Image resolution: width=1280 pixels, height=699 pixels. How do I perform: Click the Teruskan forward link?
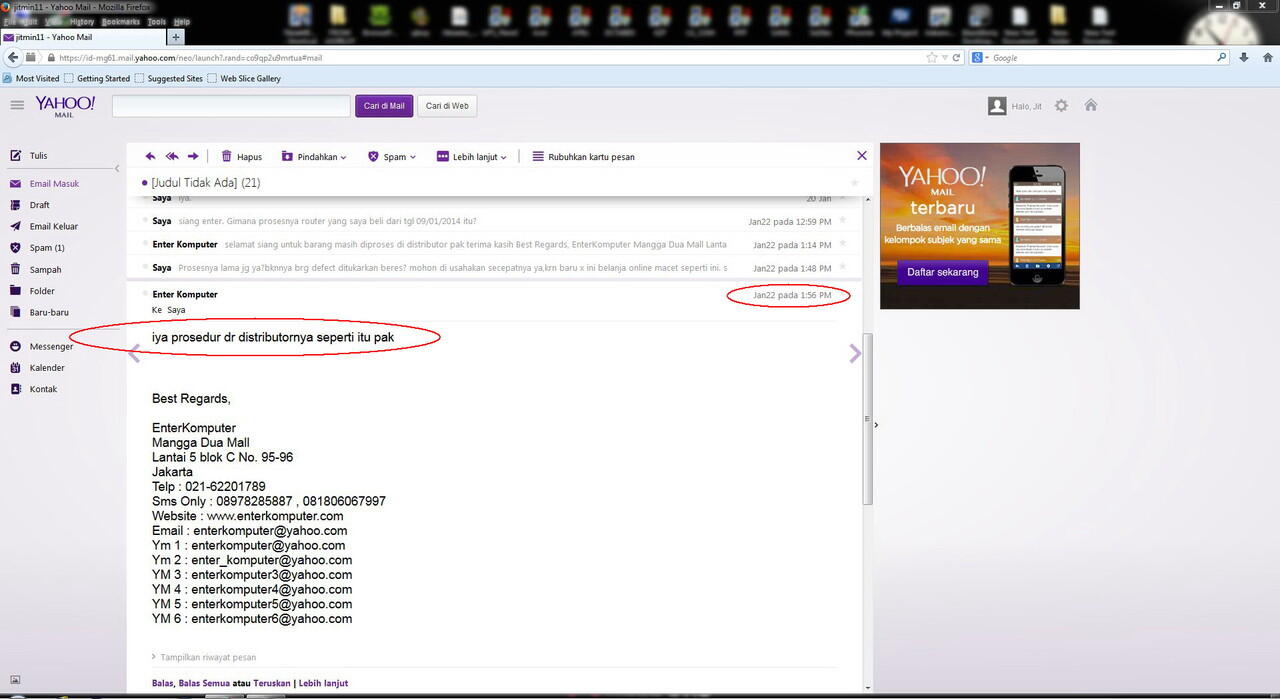pyautogui.click(x=272, y=683)
